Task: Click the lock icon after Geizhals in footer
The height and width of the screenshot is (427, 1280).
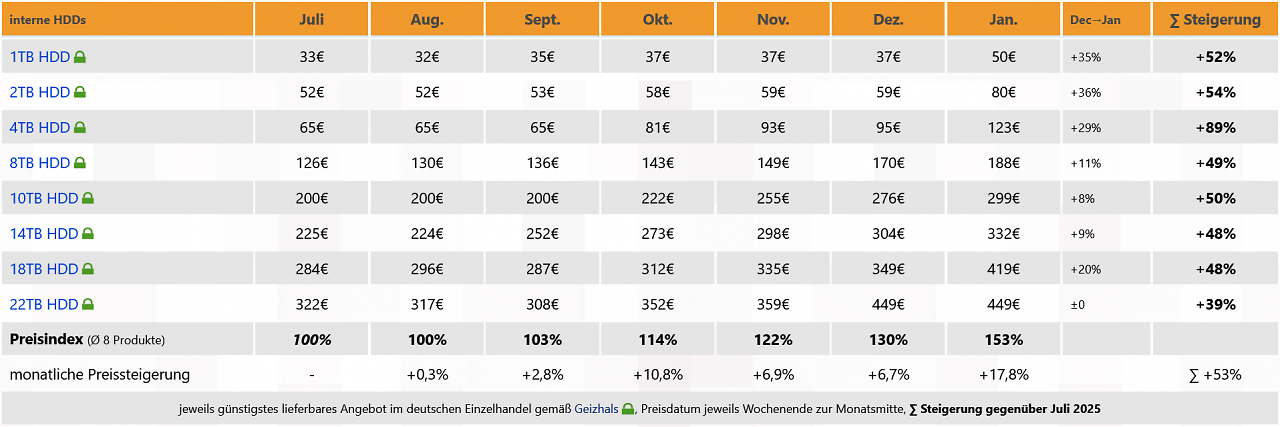Action: [x=627, y=409]
